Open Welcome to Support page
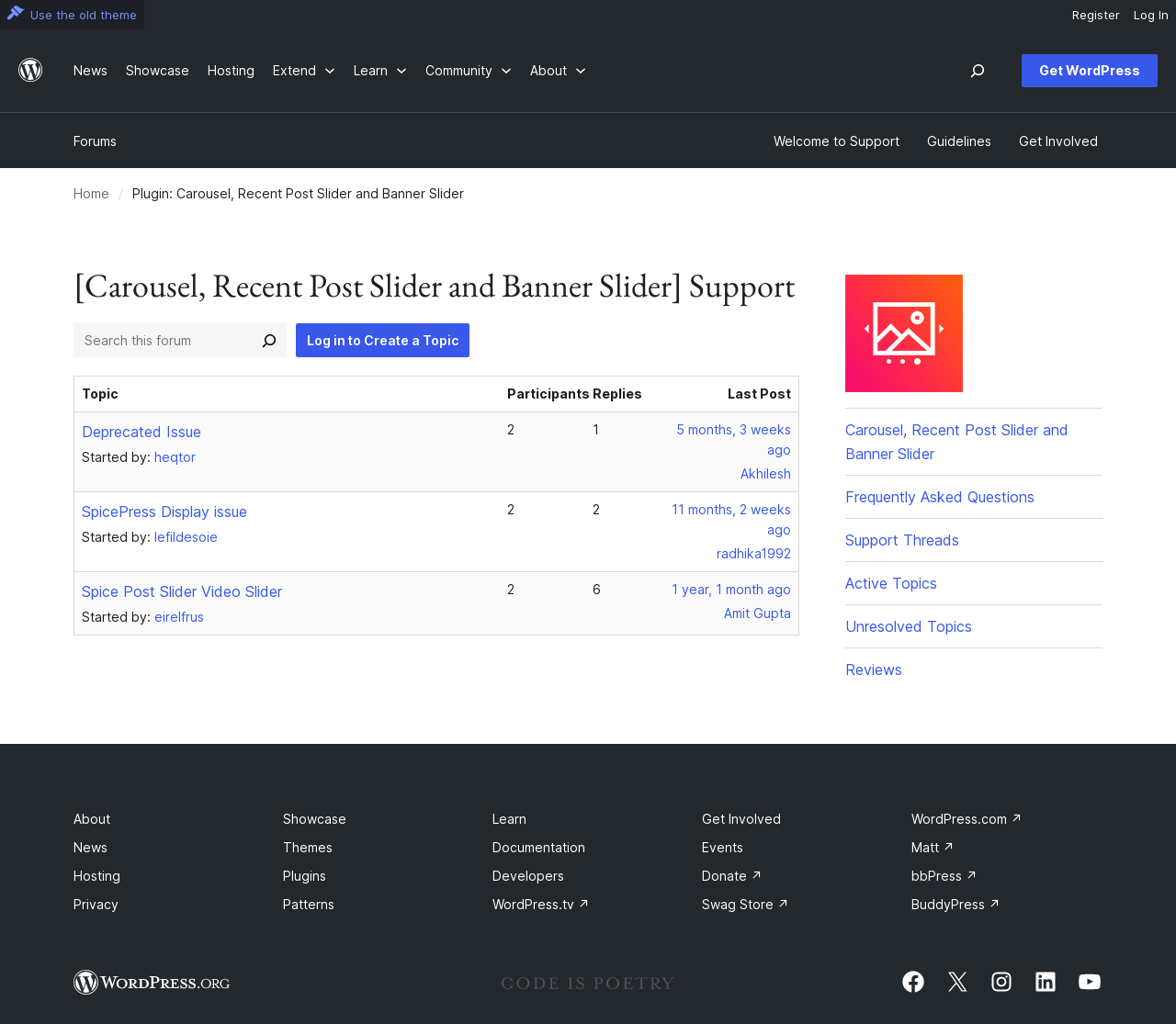This screenshot has width=1176, height=1024. pos(836,141)
